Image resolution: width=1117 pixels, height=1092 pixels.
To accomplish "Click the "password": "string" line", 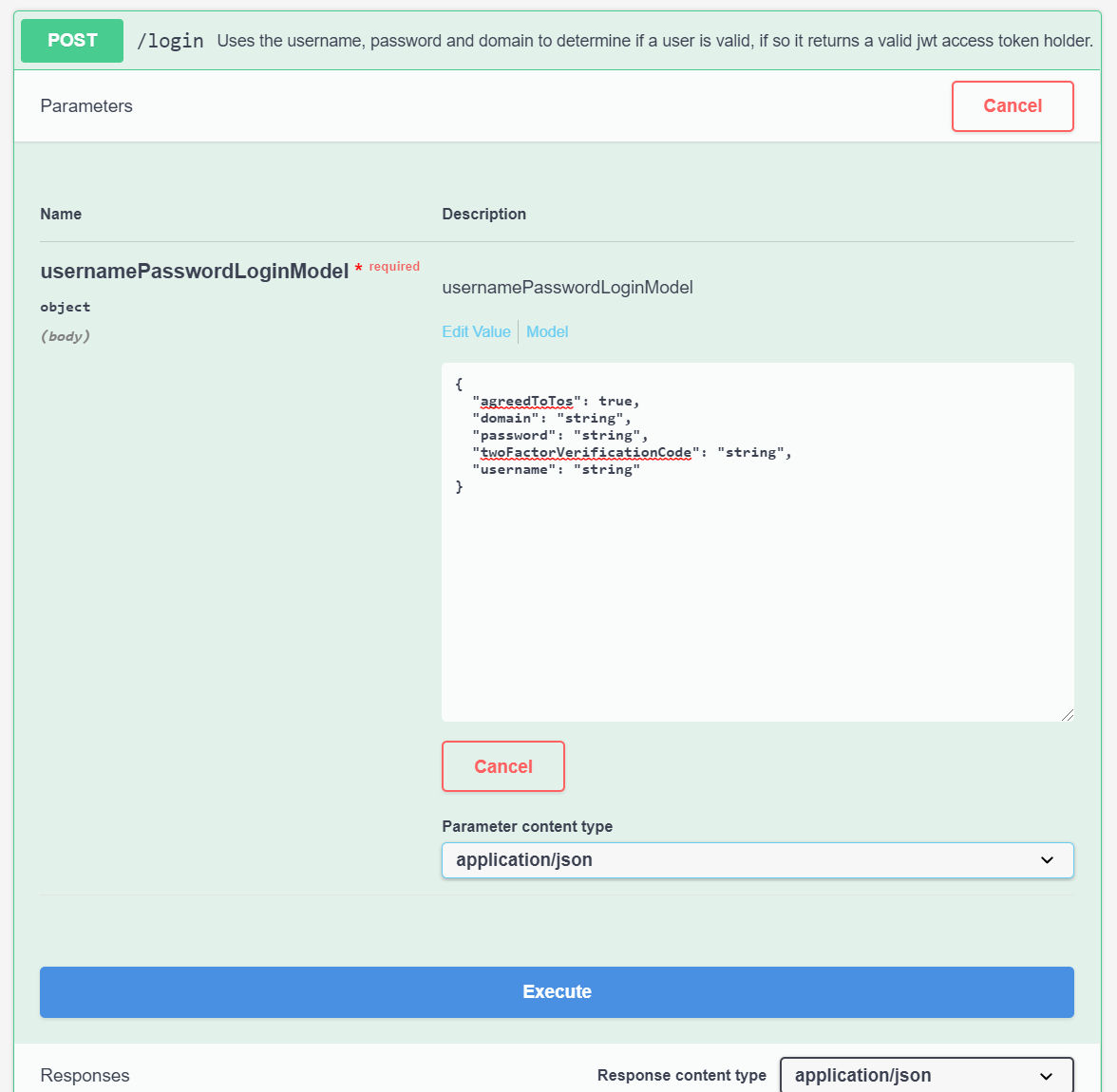I will point(560,435).
